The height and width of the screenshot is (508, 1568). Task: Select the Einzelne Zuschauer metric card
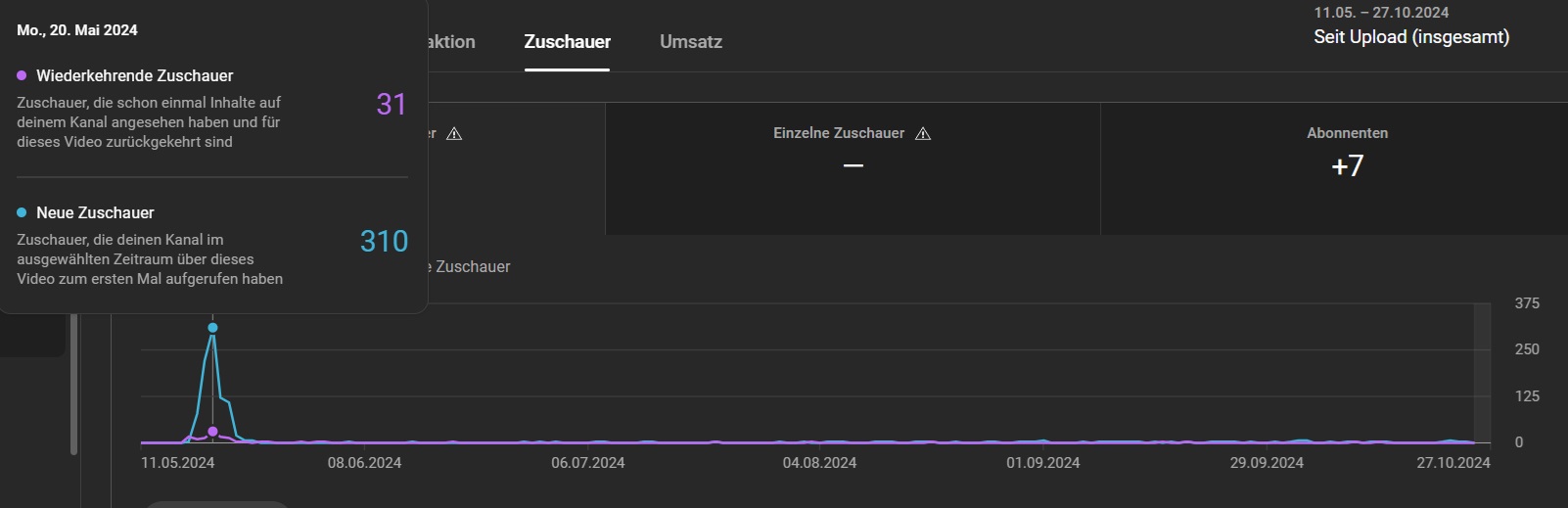pos(852,168)
